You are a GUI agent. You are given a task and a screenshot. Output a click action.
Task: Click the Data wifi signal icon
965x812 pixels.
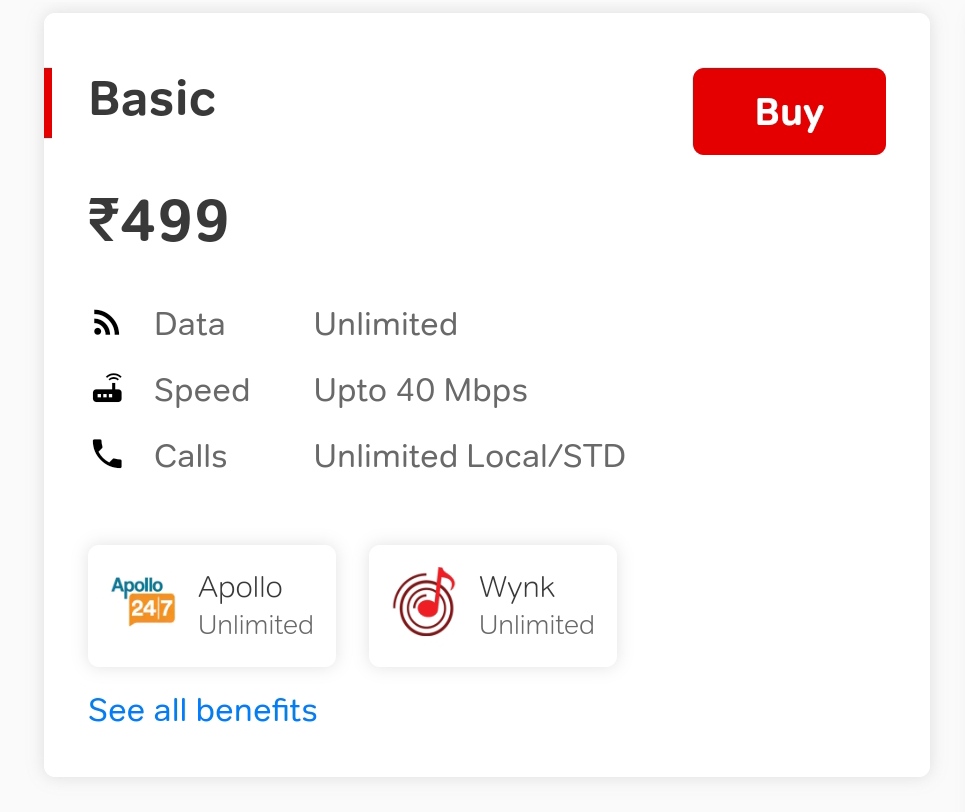(106, 323)
